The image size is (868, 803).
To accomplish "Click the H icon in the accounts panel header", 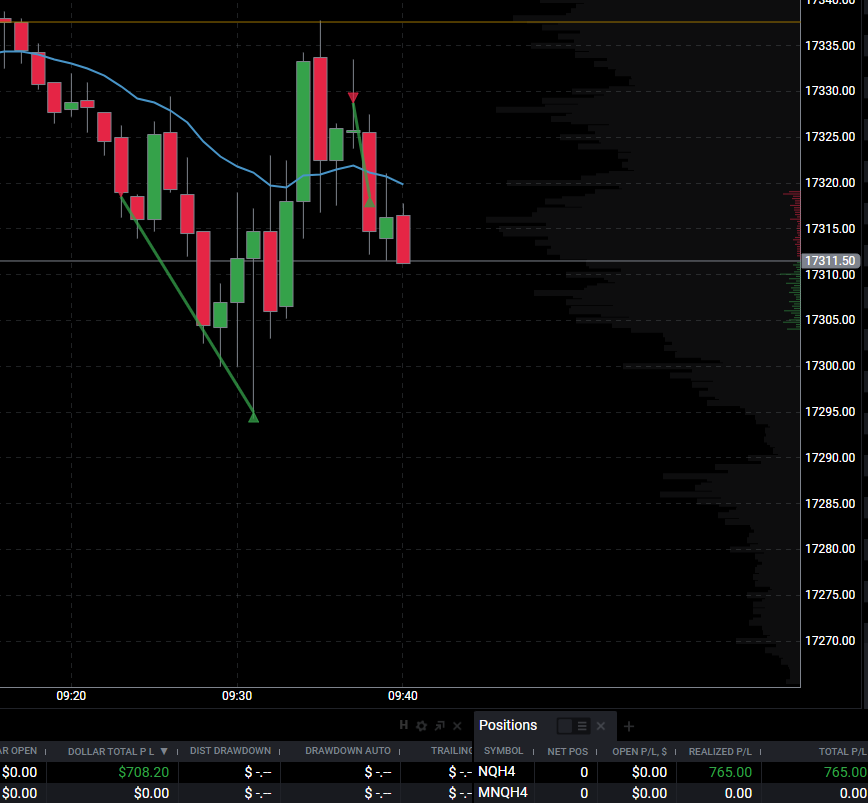I will click(x=404, y=725).
